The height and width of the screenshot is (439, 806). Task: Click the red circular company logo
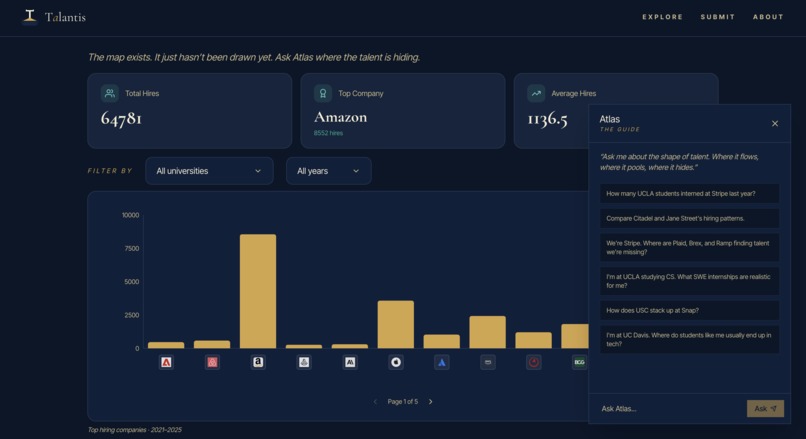(534, 362)
